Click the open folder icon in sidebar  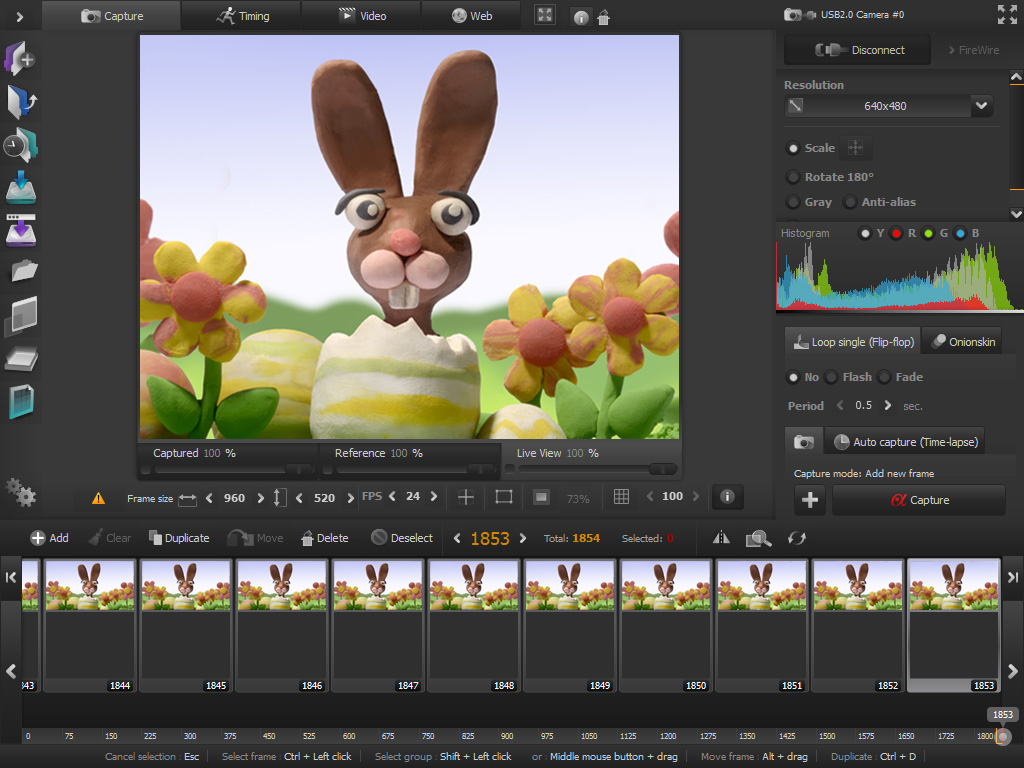(x=24, y=269)
